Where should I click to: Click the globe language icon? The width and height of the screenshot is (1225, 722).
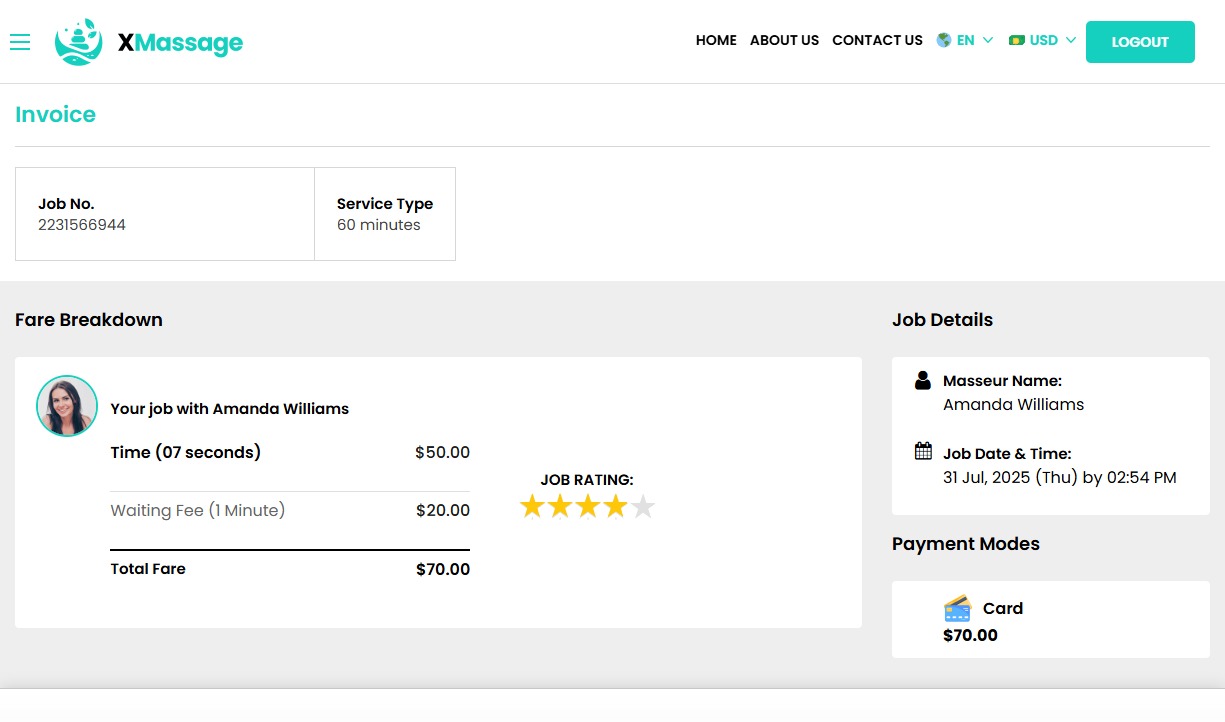[943, 41]
